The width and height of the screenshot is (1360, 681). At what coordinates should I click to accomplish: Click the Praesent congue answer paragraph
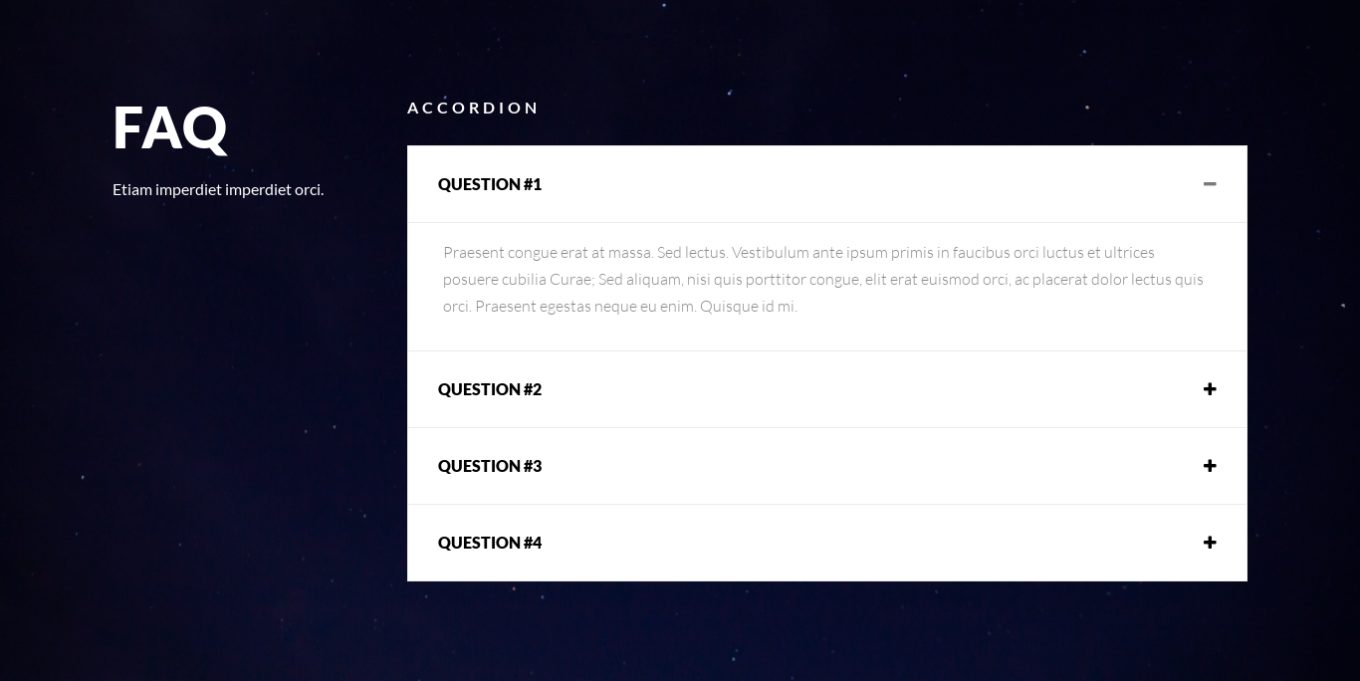[x=823, y=279]
